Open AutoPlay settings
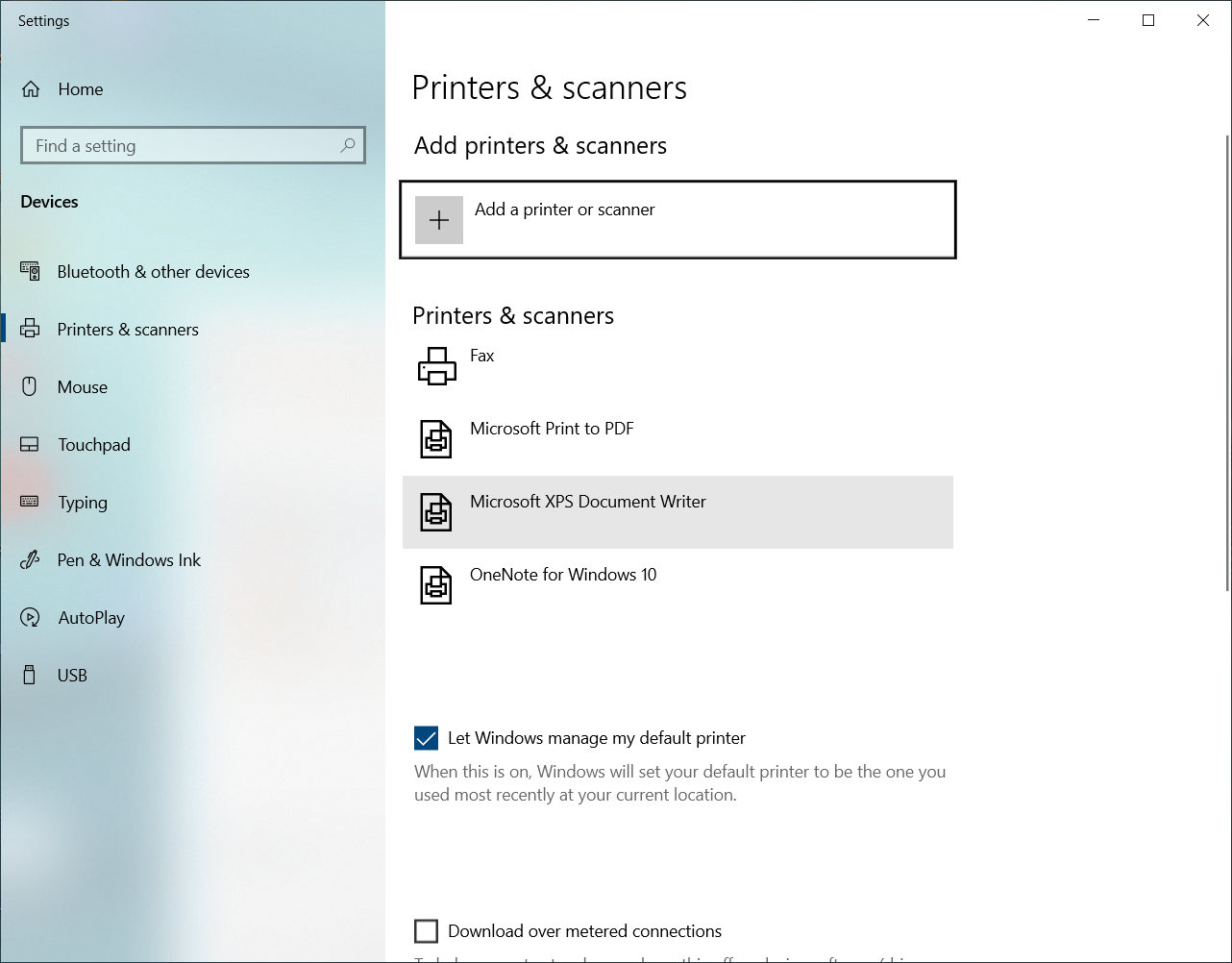The image size is (1232, 963). [x=192, y=618]
